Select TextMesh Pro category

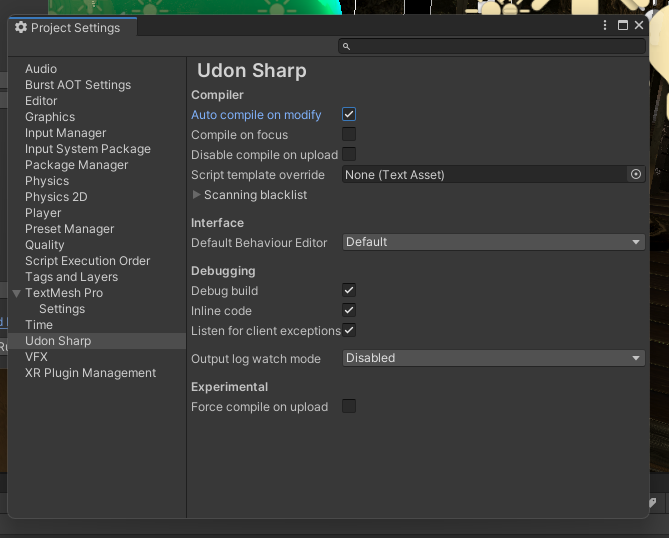pyautogui.click(x=64, y=293)
